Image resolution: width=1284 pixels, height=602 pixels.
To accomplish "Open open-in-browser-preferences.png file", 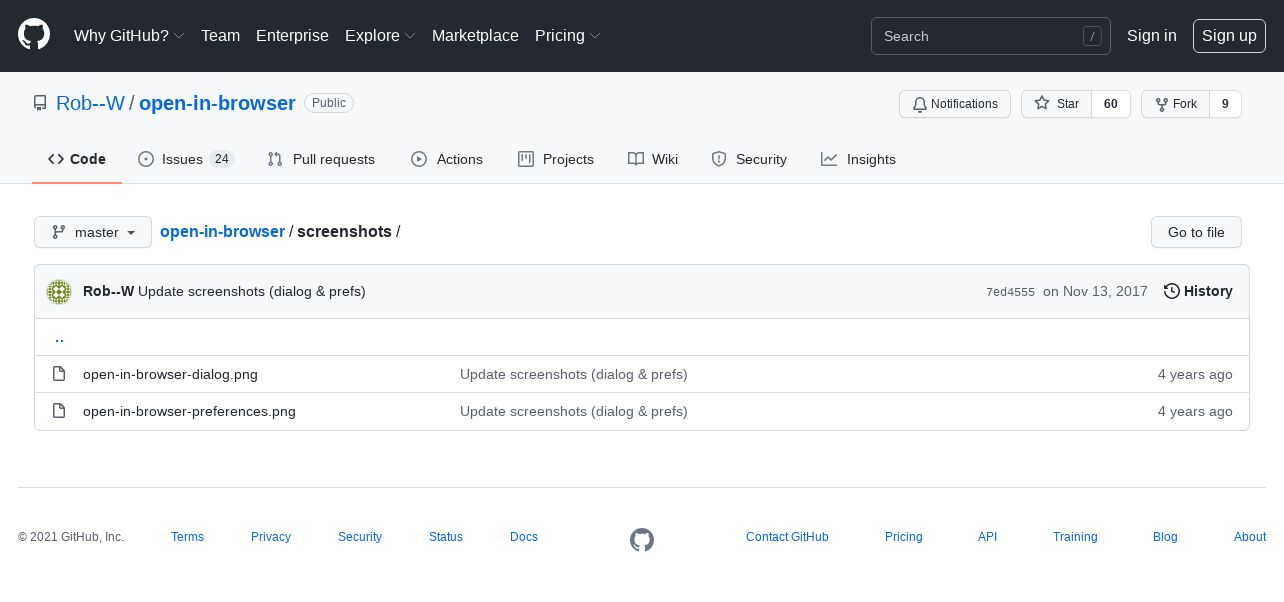I will coord(189,411).
